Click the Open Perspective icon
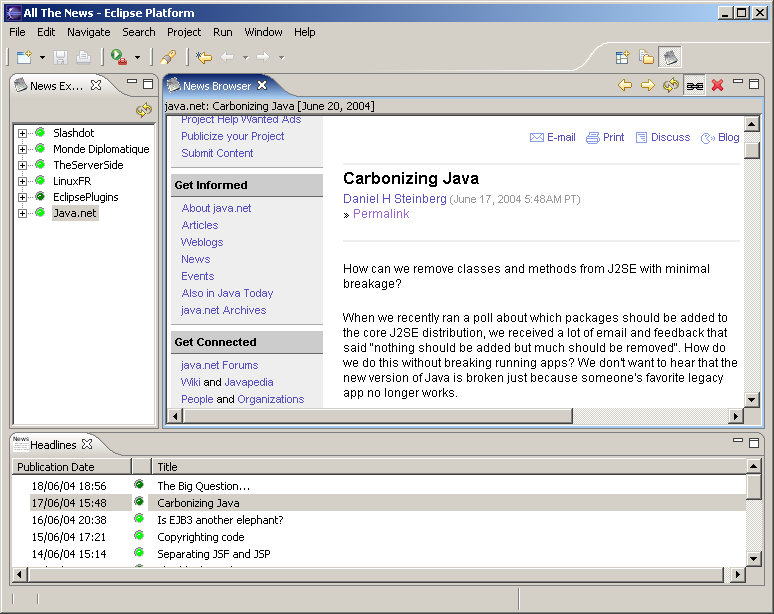This screenshot has width=774, height=614. coord(623,57)
